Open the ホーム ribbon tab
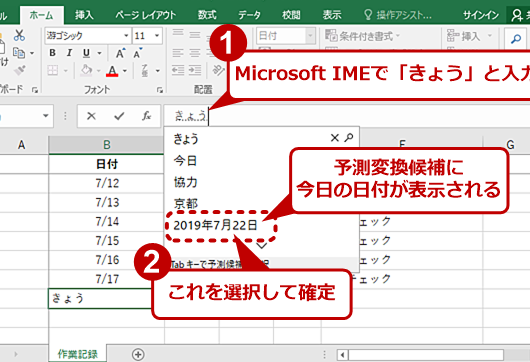530x362 pixels. pyautogui.click(x=42, y=15)
